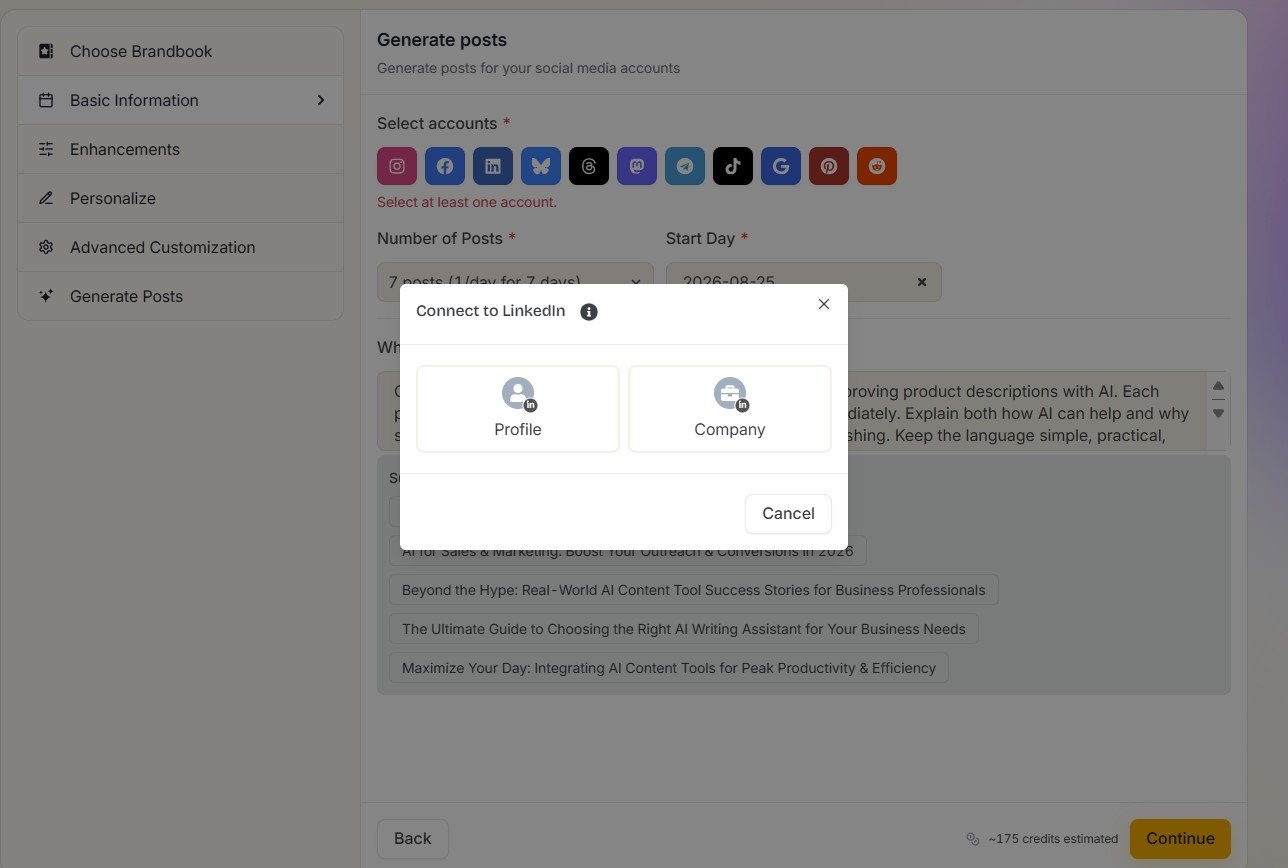
Task: Select the TikTok account icon
Action: [733, 166]
